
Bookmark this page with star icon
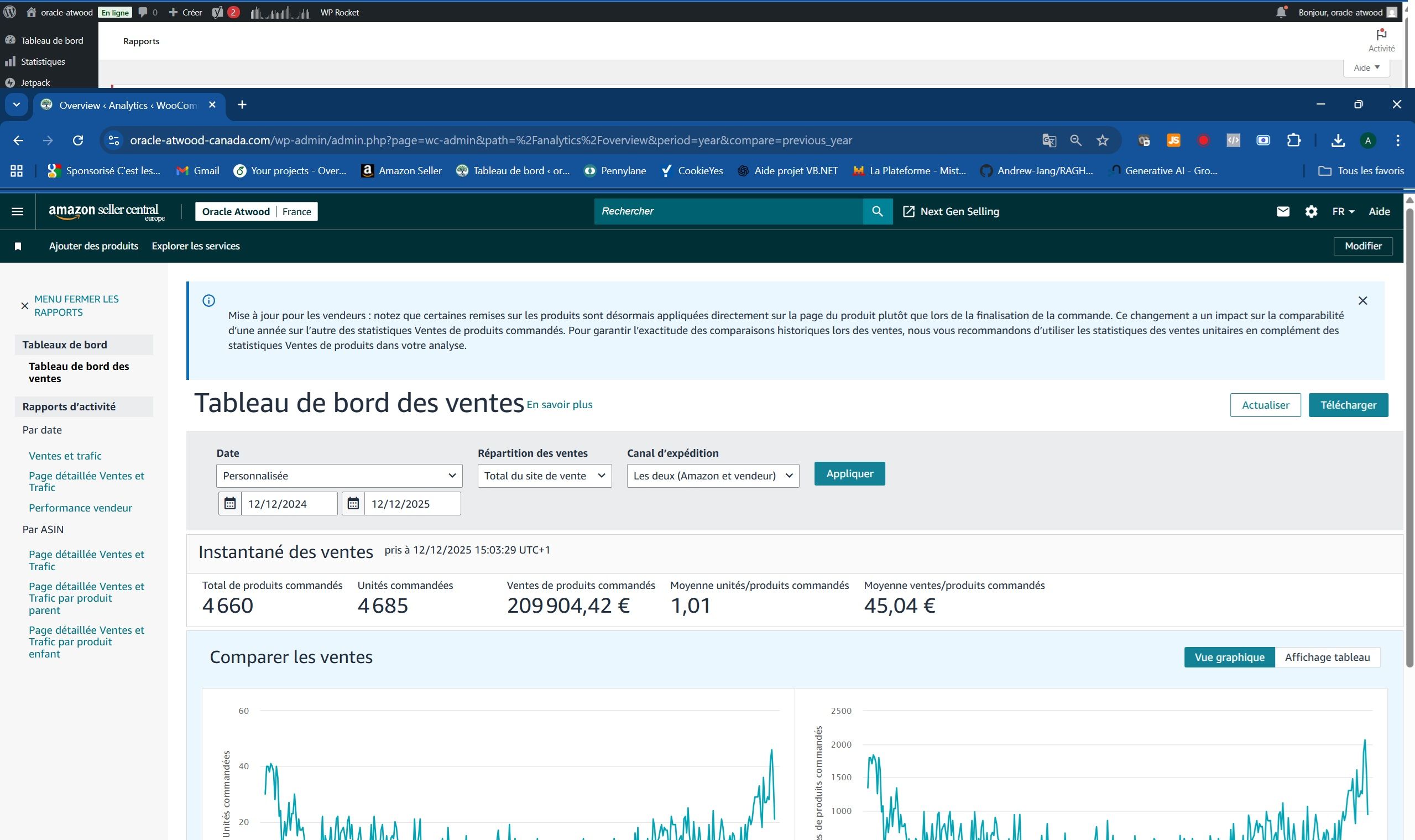click(x=1102, y=140)
